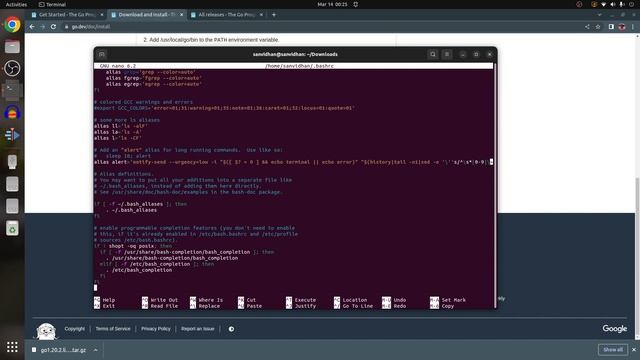The image size is (640, 360).
Task: Open the Chrome side panel
Action: point(611,27)
